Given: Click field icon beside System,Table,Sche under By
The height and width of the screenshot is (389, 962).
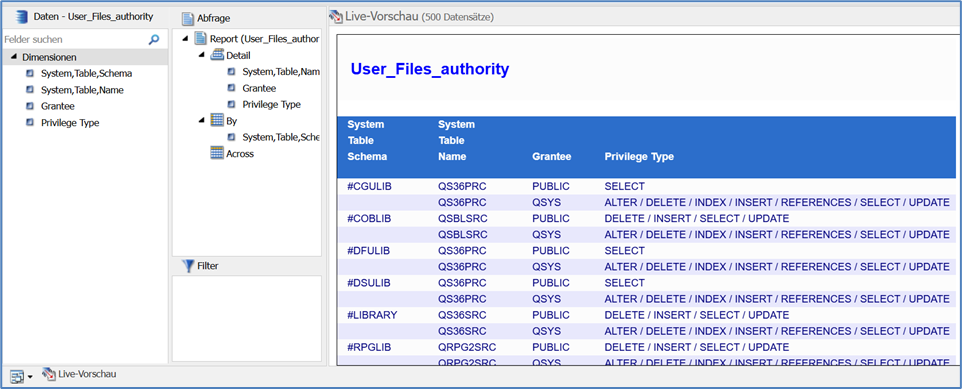Looking at the screenshot, I should [x=231, y=137].
